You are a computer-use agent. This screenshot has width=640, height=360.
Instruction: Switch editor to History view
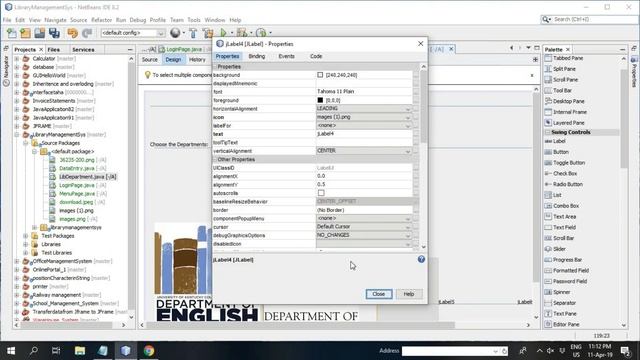(x=197, y=60)
